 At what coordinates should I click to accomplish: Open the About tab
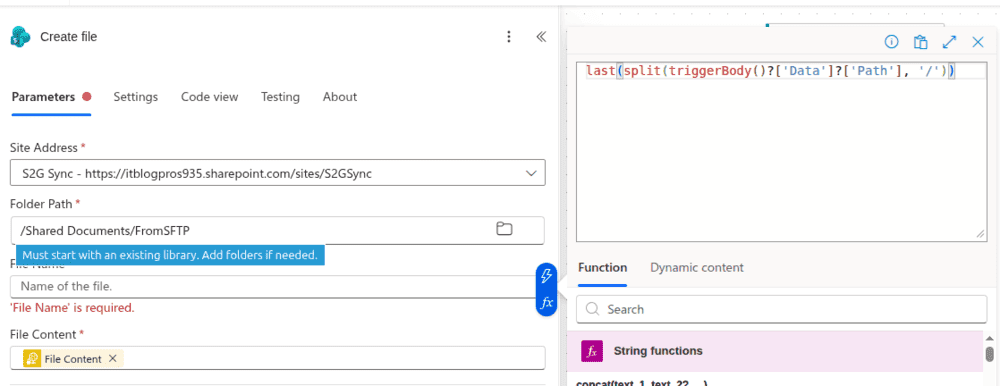click(x=339, y=97)
